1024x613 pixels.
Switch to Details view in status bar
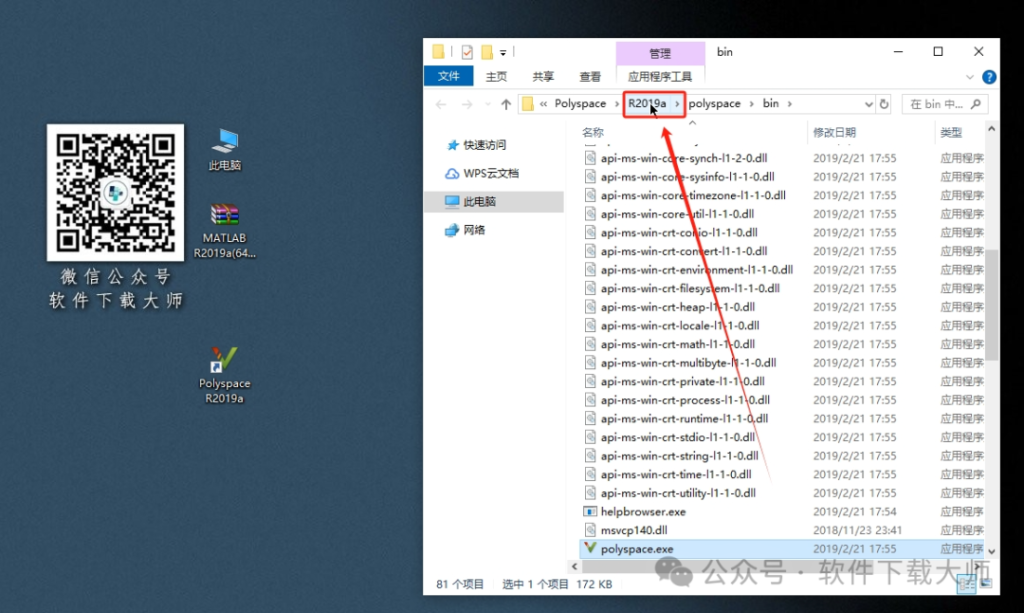(x=966, y=584)
